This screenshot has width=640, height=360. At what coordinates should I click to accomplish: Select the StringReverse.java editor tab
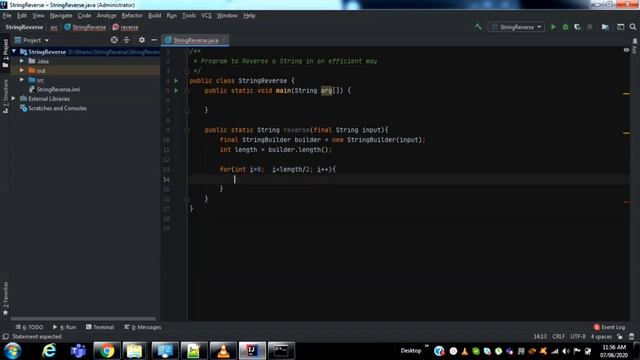pos(195,40)
